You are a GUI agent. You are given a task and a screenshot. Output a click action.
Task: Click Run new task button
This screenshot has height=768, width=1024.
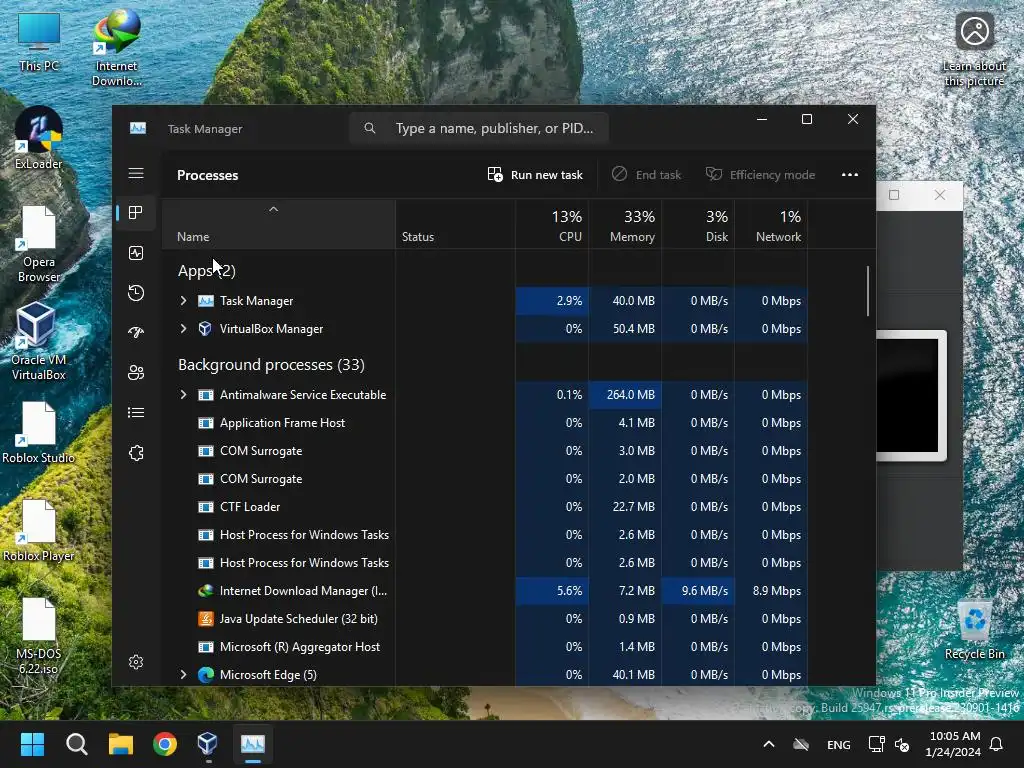click(x=535, y=174)
